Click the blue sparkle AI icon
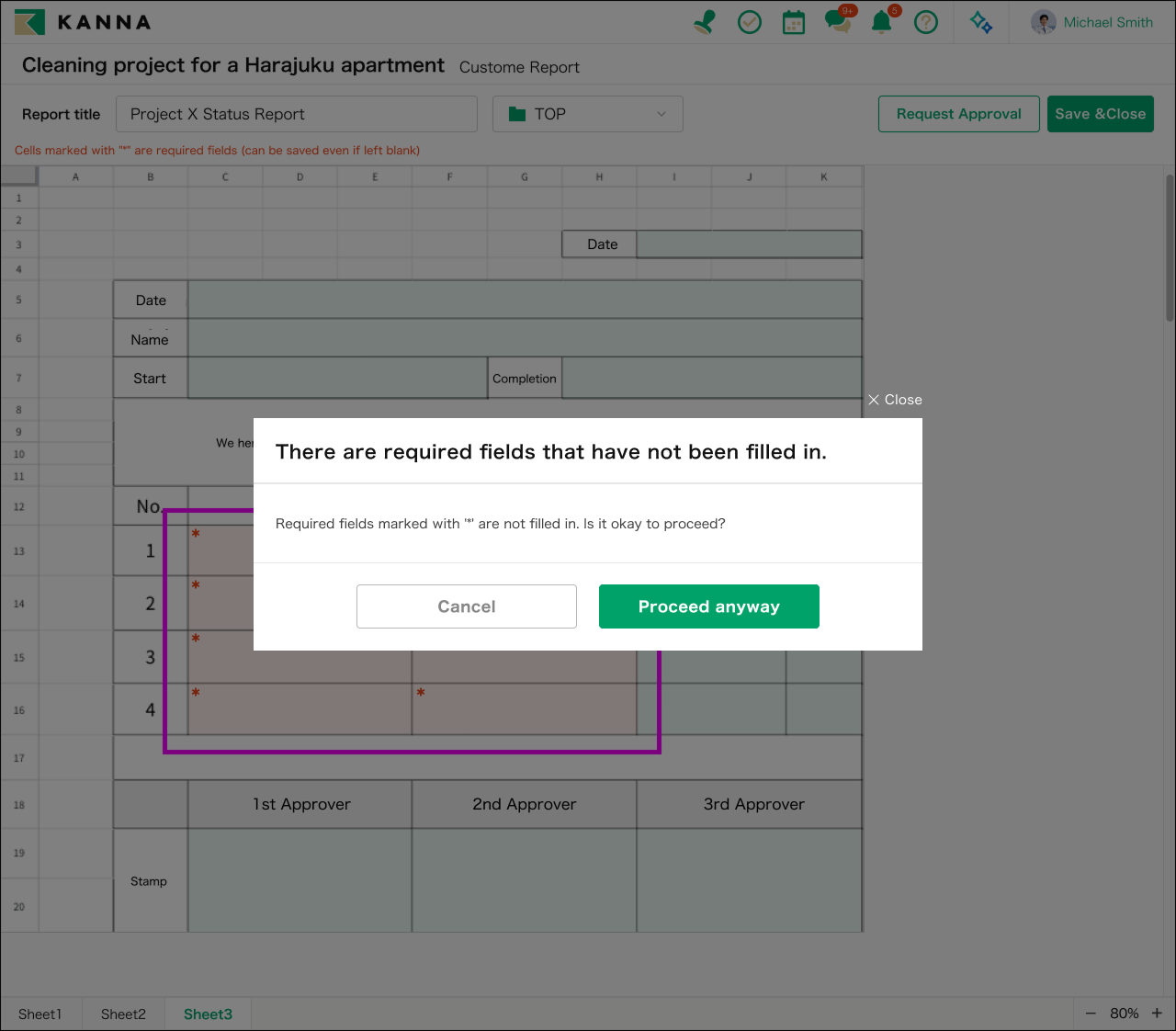The width and height of the screenshot is (1176, 1031). 981,22
